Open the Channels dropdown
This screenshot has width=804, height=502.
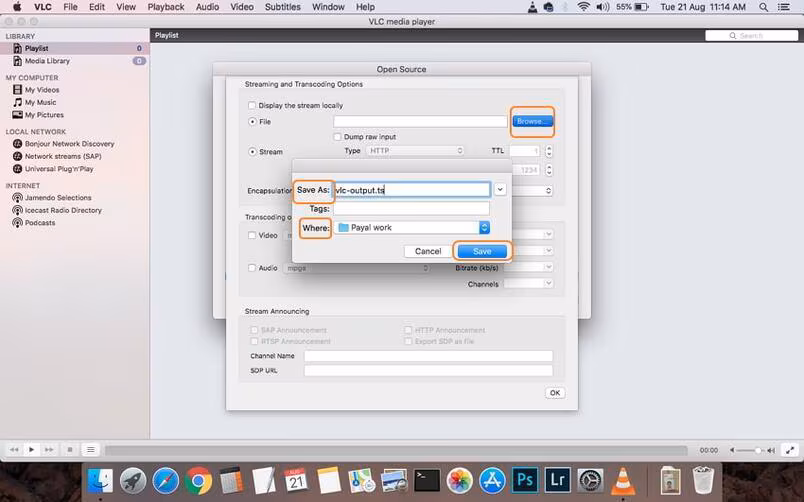(x=529, y=284)
